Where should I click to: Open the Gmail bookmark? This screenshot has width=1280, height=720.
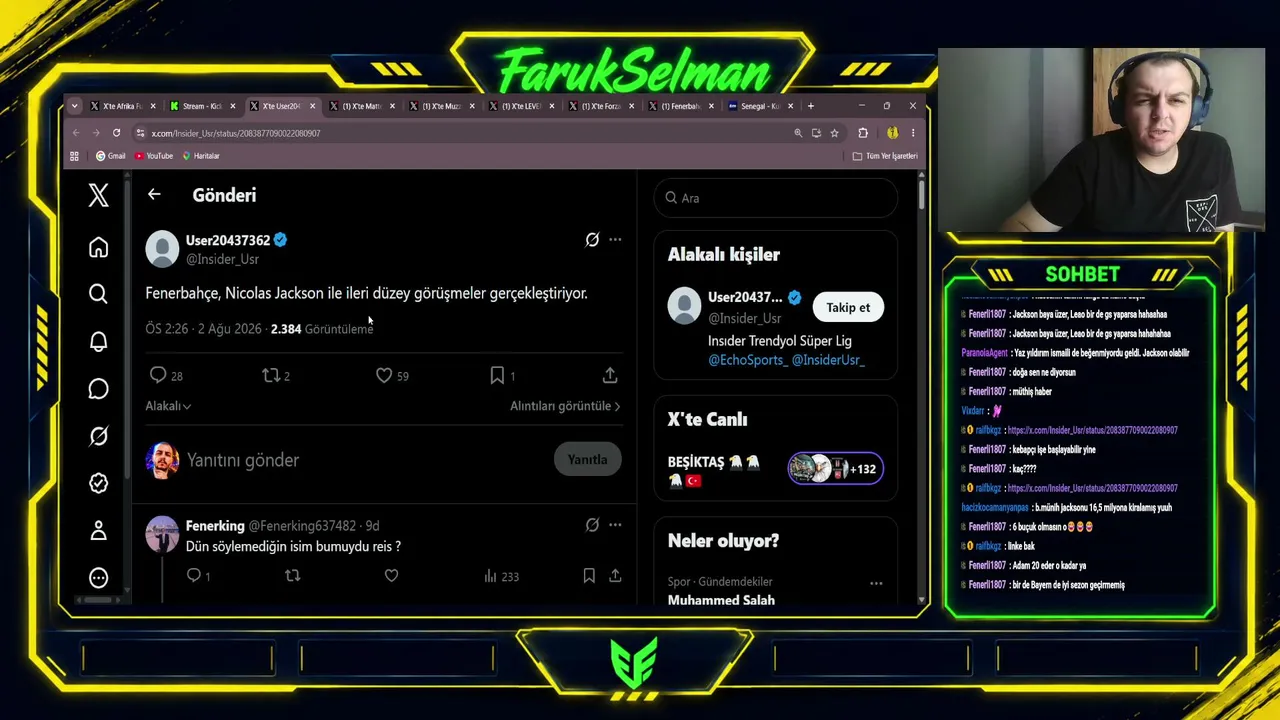coord(111,156)
